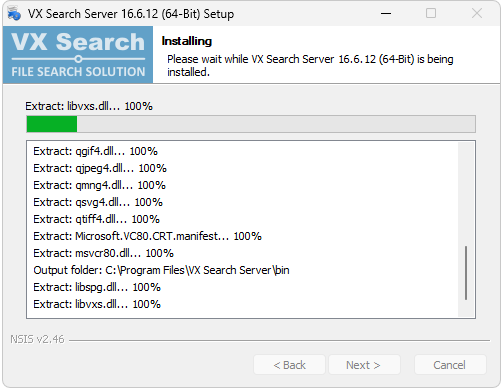This screenshot has width=503, height=390.
Task: Click the 'Please wait while VX Search Server' description
Action: (x=310, y=65)
